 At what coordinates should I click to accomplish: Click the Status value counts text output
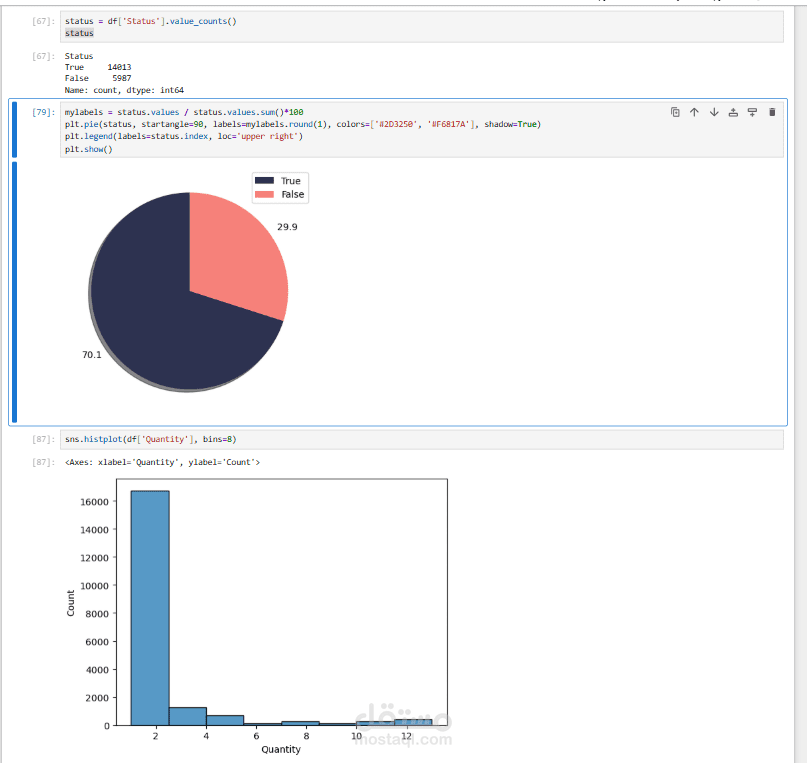click(x=124, y=73)
